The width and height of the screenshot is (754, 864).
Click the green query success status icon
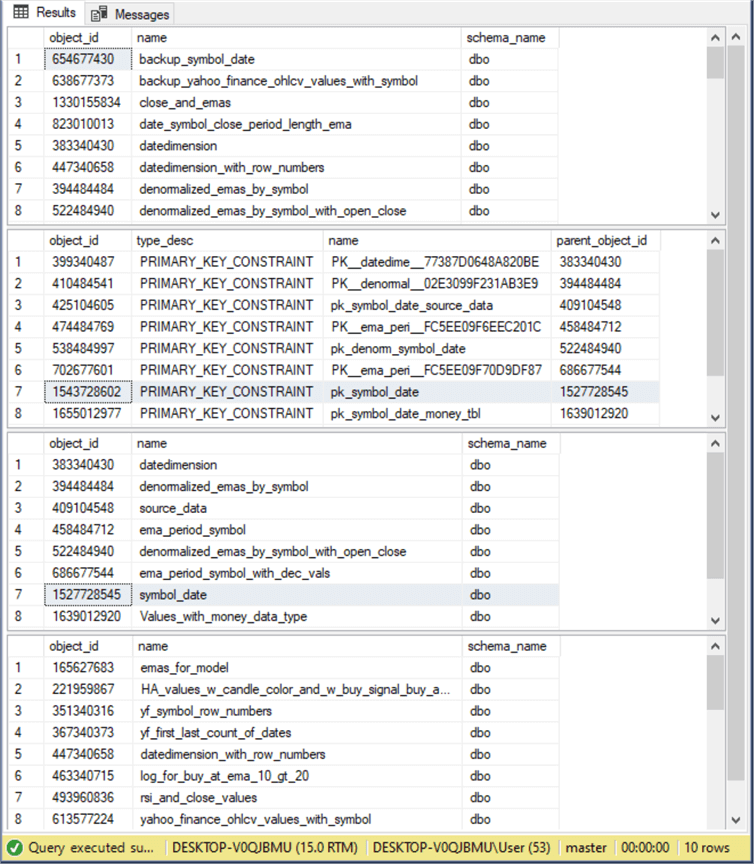pyautogui.click(x=15, y=847)
